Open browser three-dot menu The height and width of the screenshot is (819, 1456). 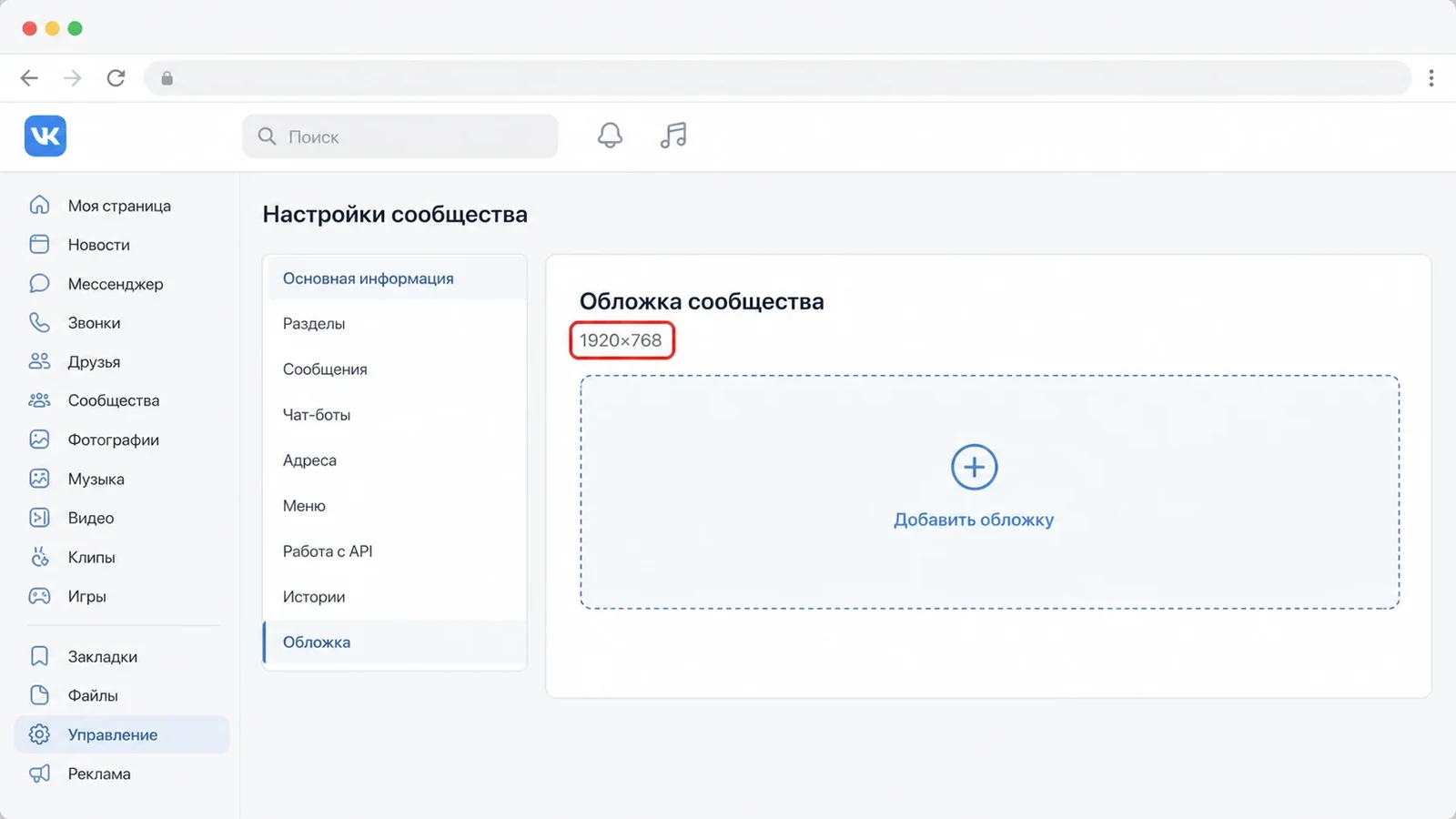1431,78
